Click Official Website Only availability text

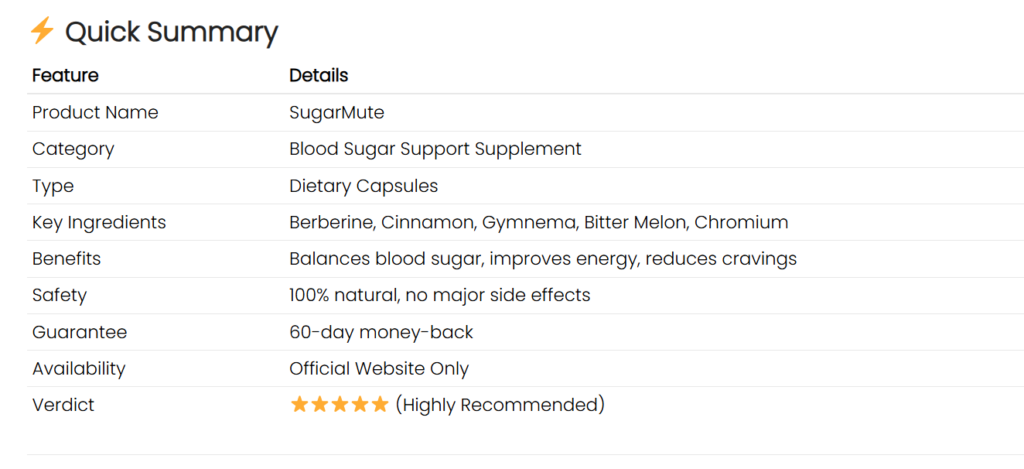pos(378,368)
